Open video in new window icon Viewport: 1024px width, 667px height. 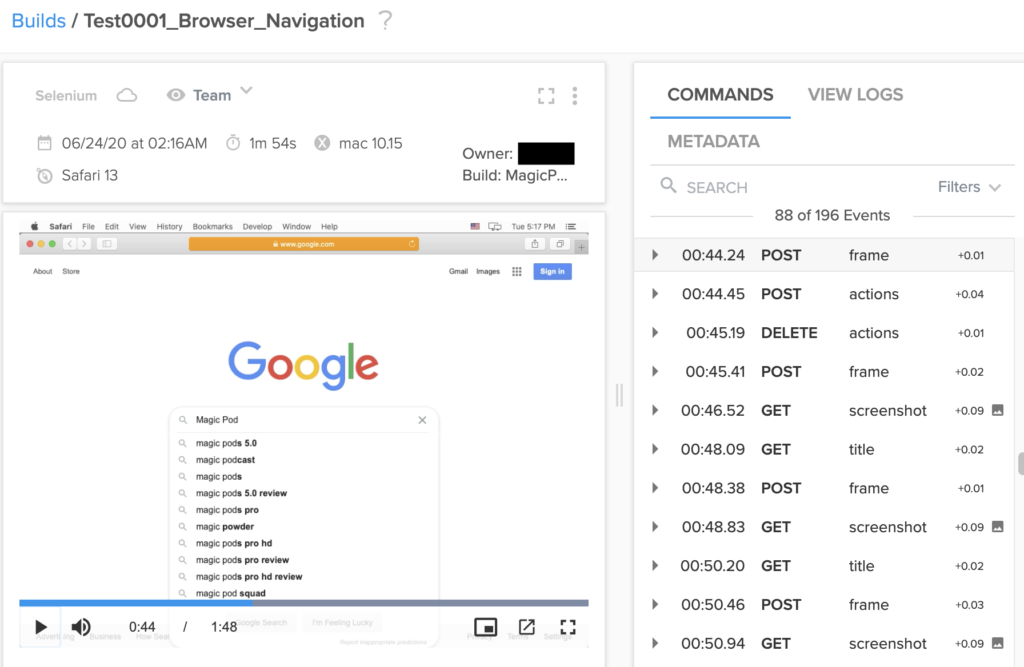coord(526,627)
